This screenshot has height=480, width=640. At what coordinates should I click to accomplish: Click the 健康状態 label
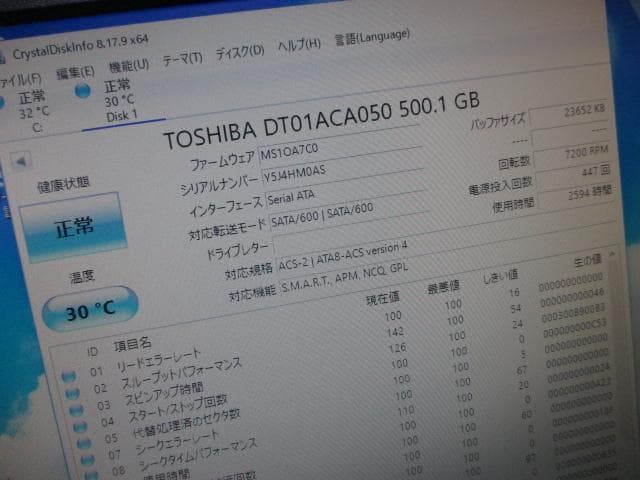(x=63, y=185)
